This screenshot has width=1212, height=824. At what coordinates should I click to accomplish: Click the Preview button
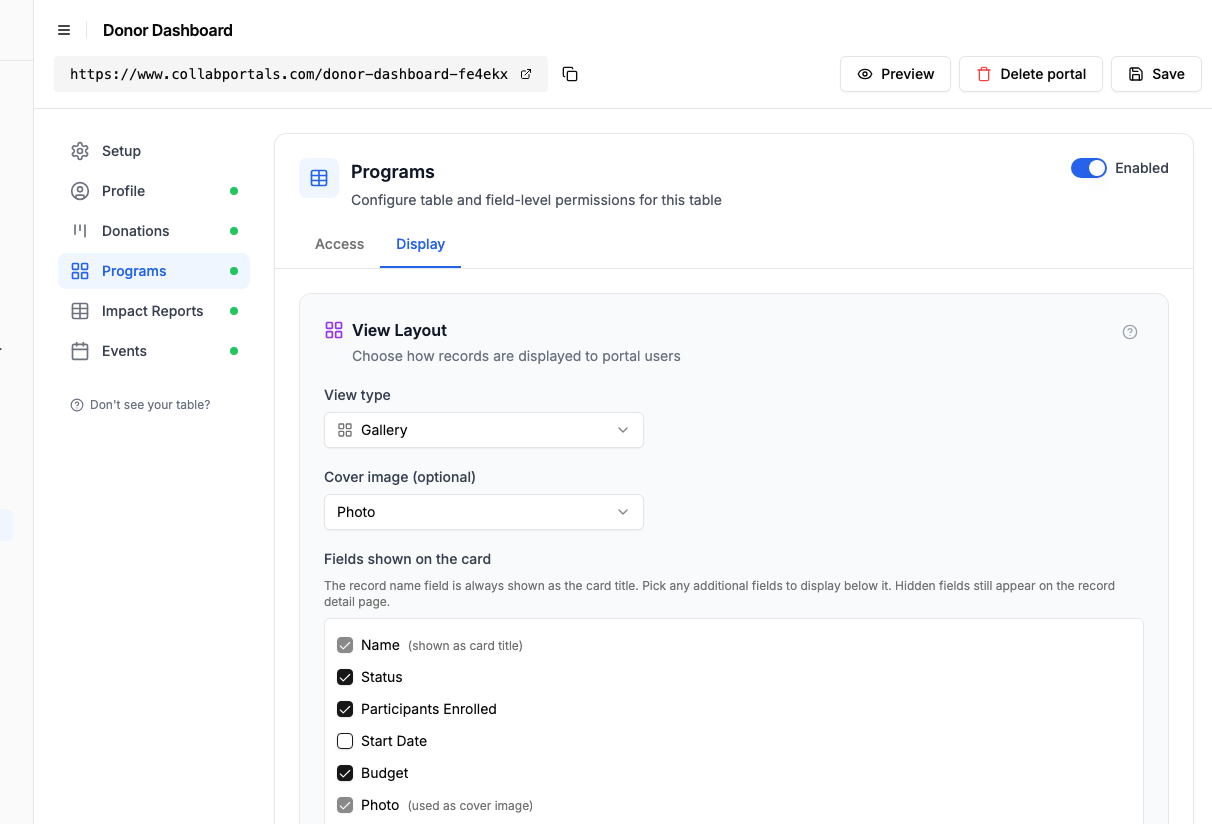pyautogui.click(x=895, y=74)
